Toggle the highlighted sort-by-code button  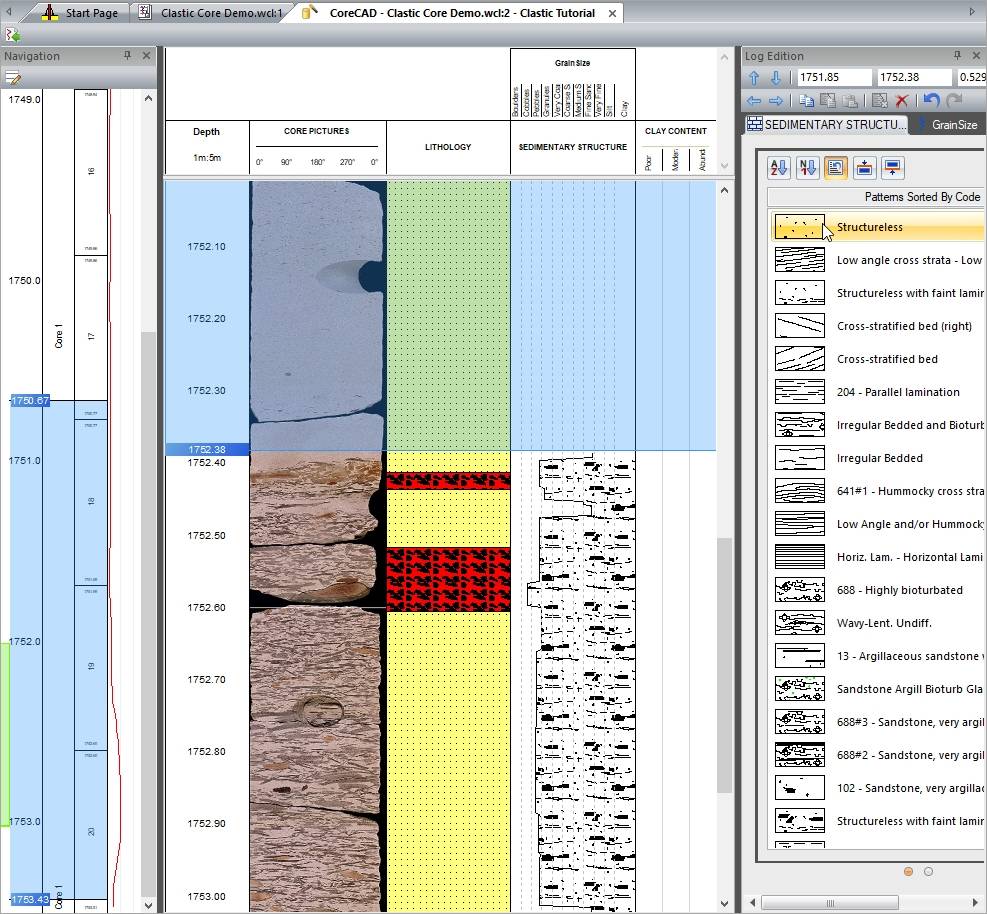click(836, 168)
